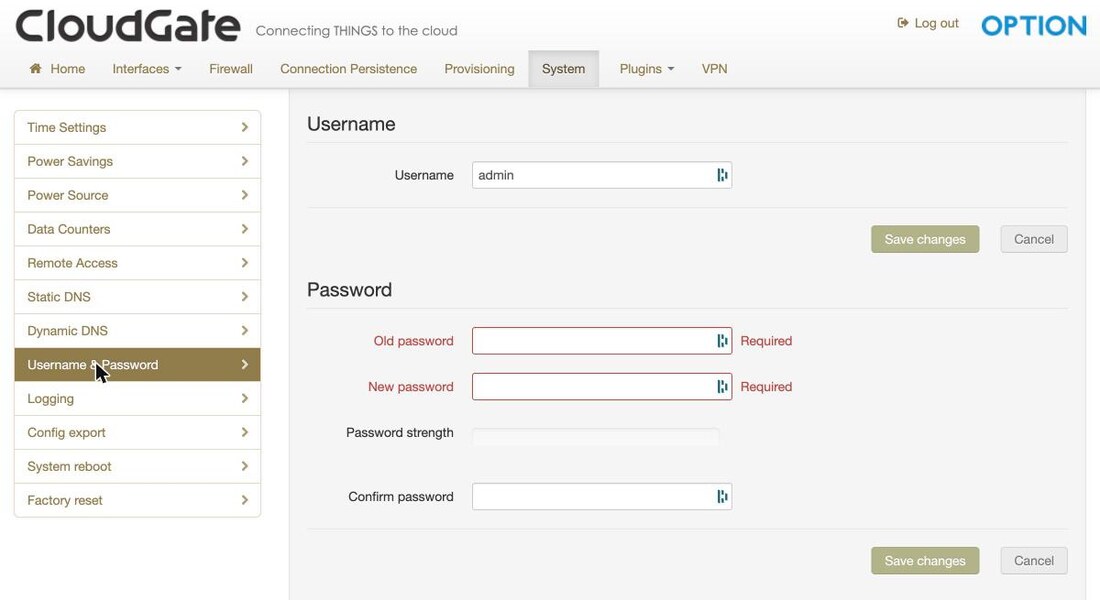The width and height of the screenshot is (1100, 600).
Task: Open the Firewall tab
Action: pyautogui.click(x=231, y=69)
